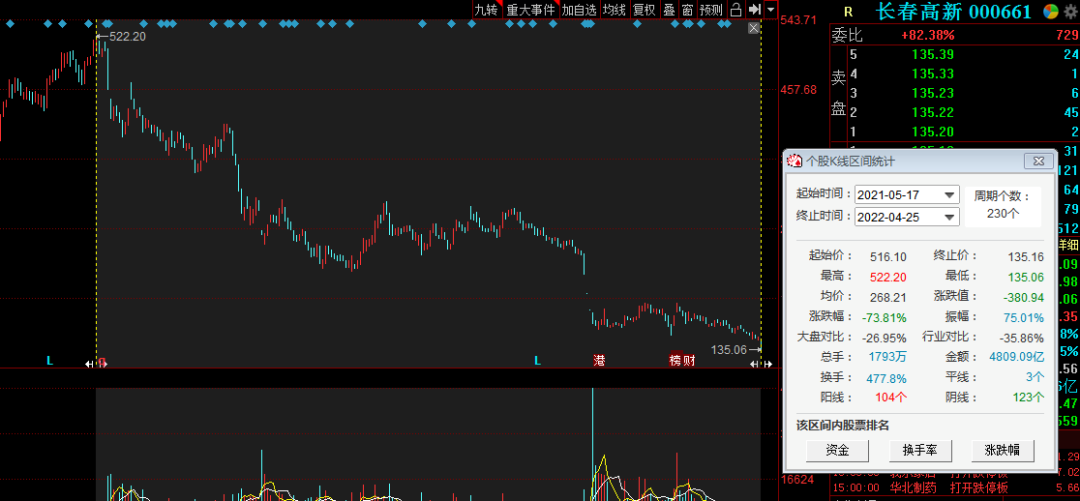Click the 榜 marker at the chart bottom

675,359
